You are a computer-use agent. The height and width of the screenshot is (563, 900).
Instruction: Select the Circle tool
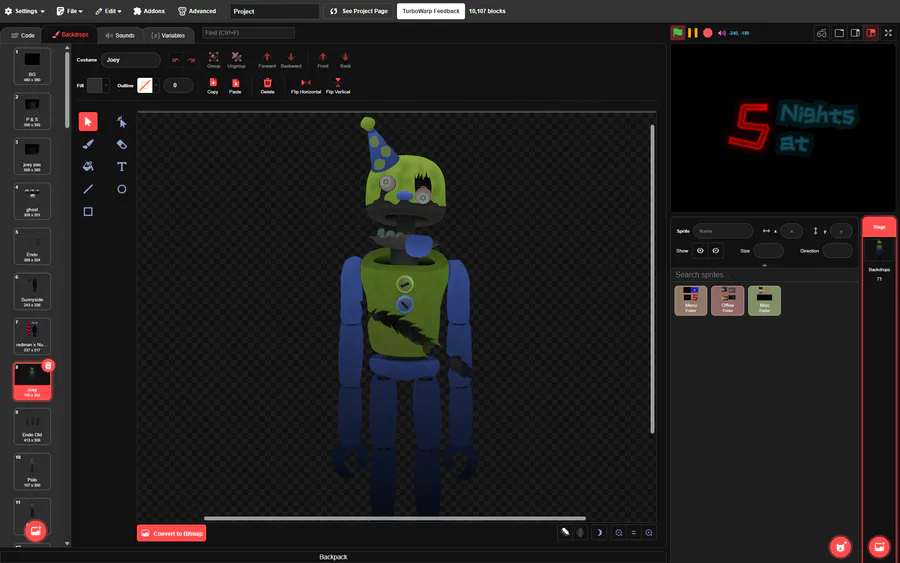tap(121, 189)
